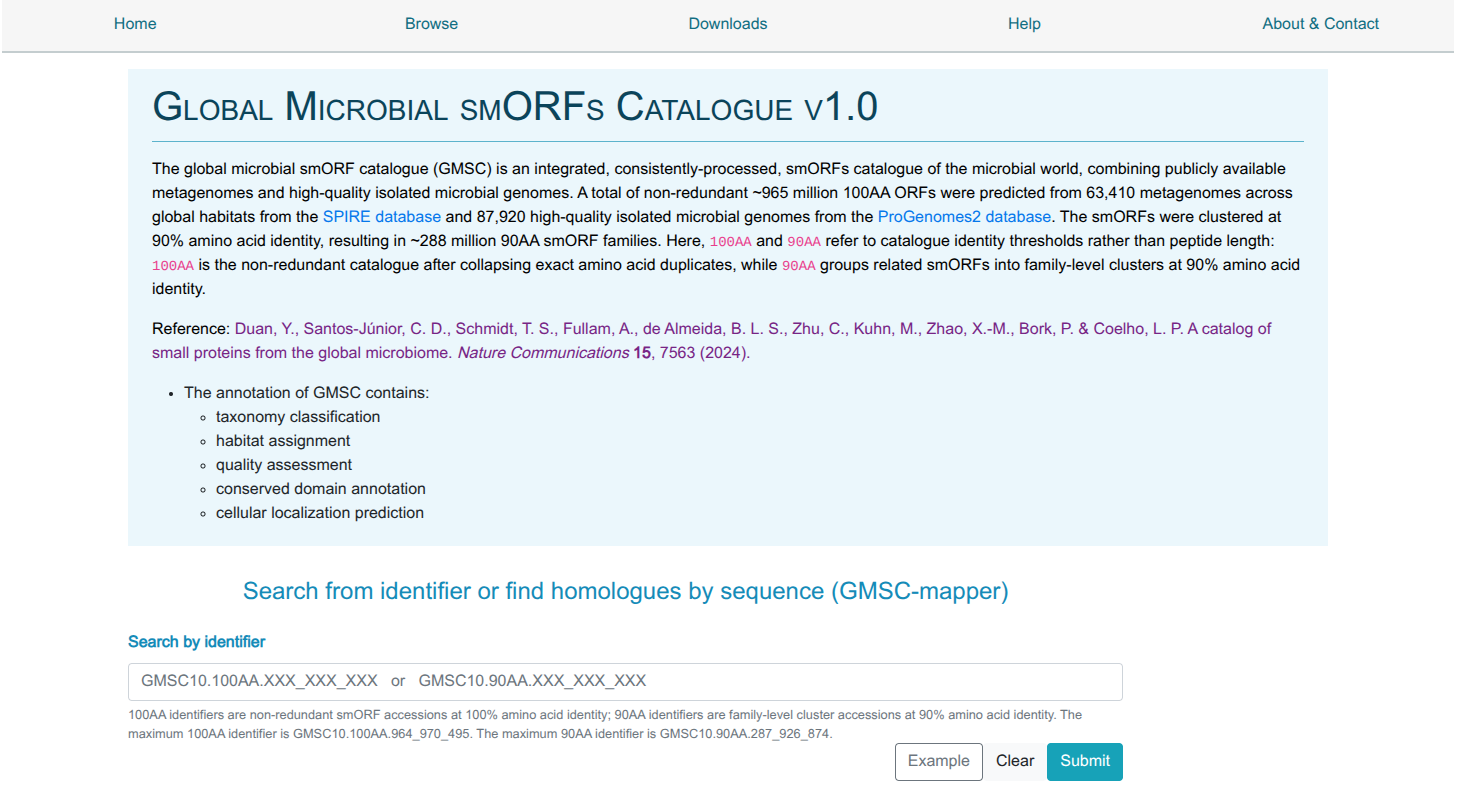Go to the Downloads section
1458x790 pixels.
(727, 23)
